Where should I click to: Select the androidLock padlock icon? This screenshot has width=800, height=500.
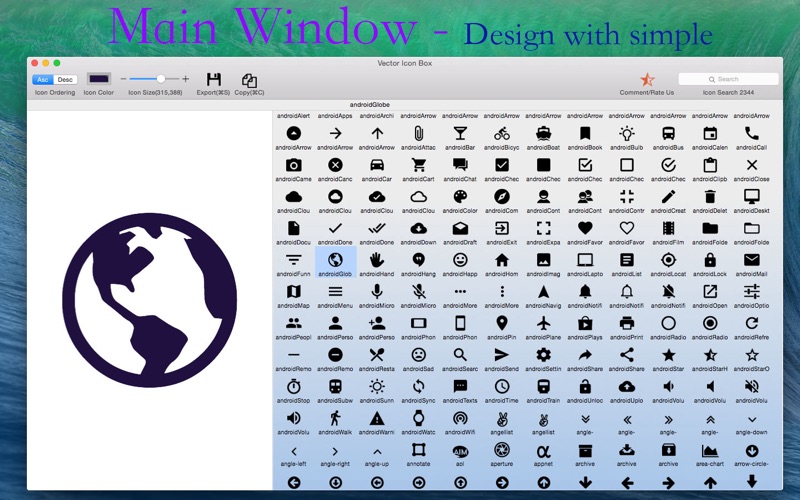click(710, 260)
